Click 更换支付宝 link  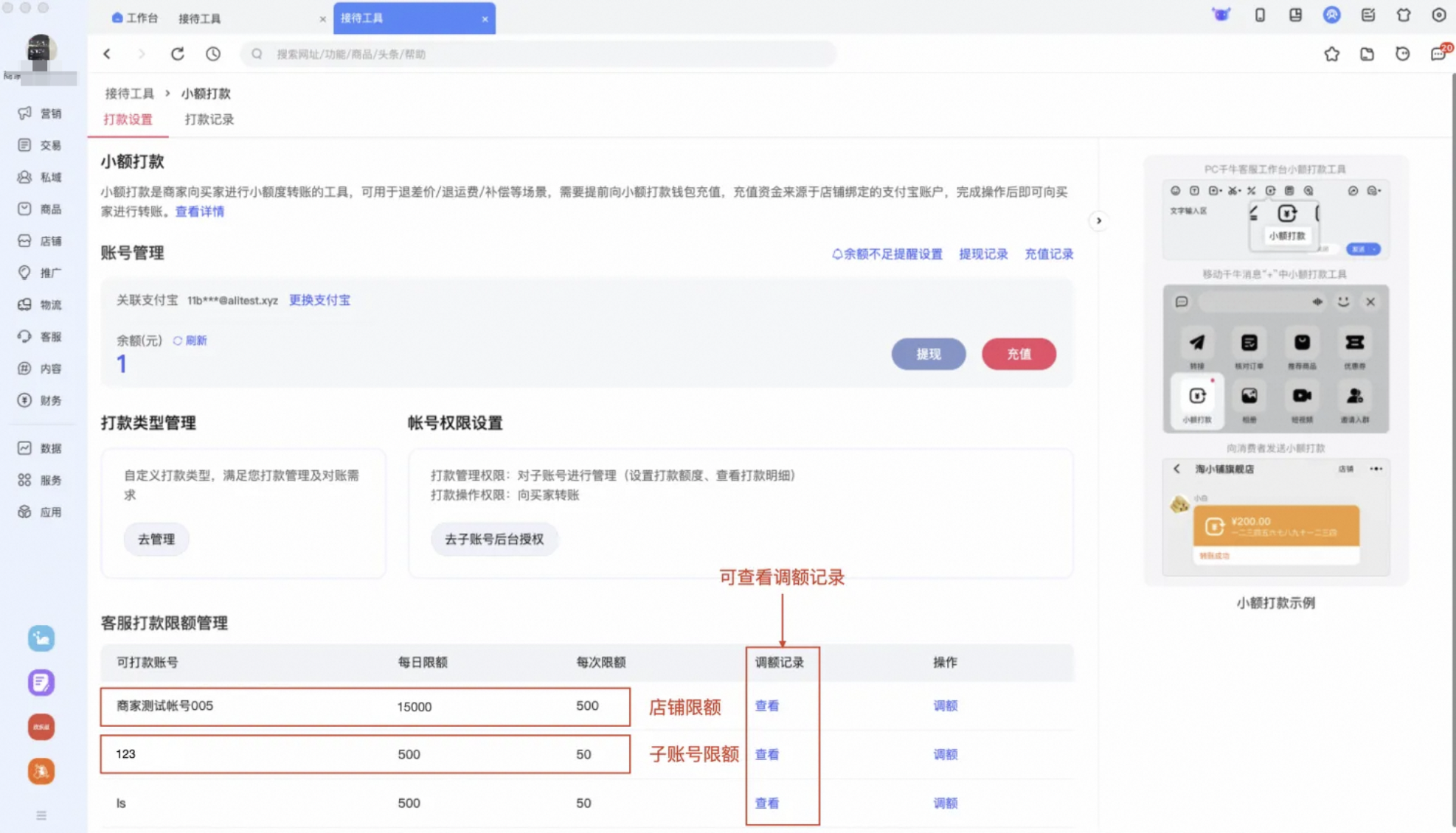(319, 300)
